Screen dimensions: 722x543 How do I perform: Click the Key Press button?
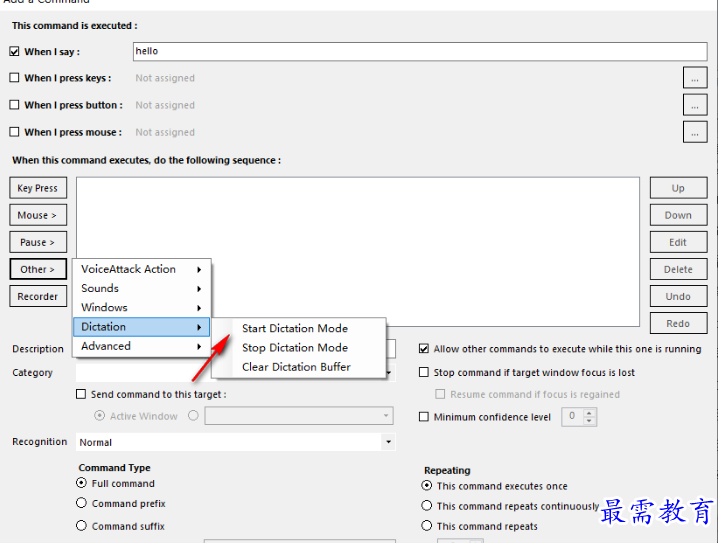38,188
